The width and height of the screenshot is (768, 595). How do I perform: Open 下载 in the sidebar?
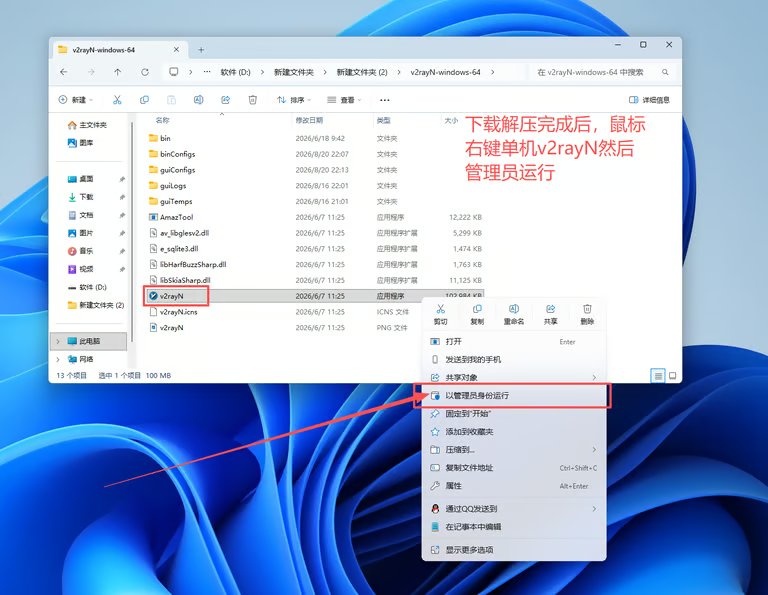(x=80, y=197)
